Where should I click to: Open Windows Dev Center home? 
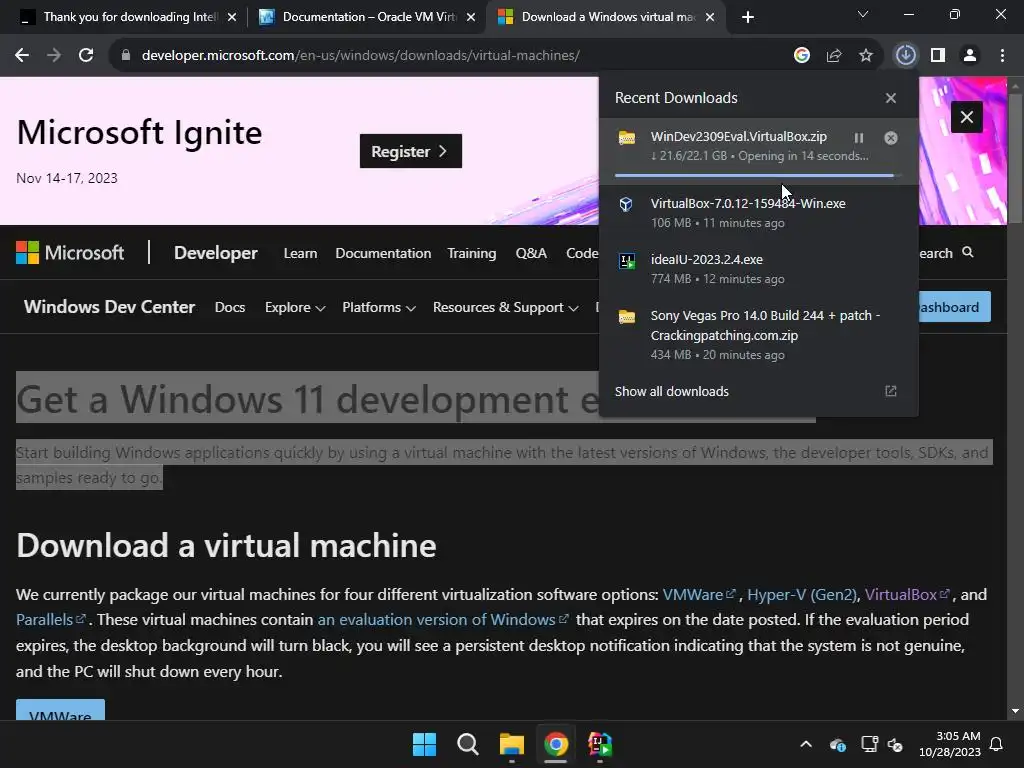pyautogui.click(x=109, y=307)
